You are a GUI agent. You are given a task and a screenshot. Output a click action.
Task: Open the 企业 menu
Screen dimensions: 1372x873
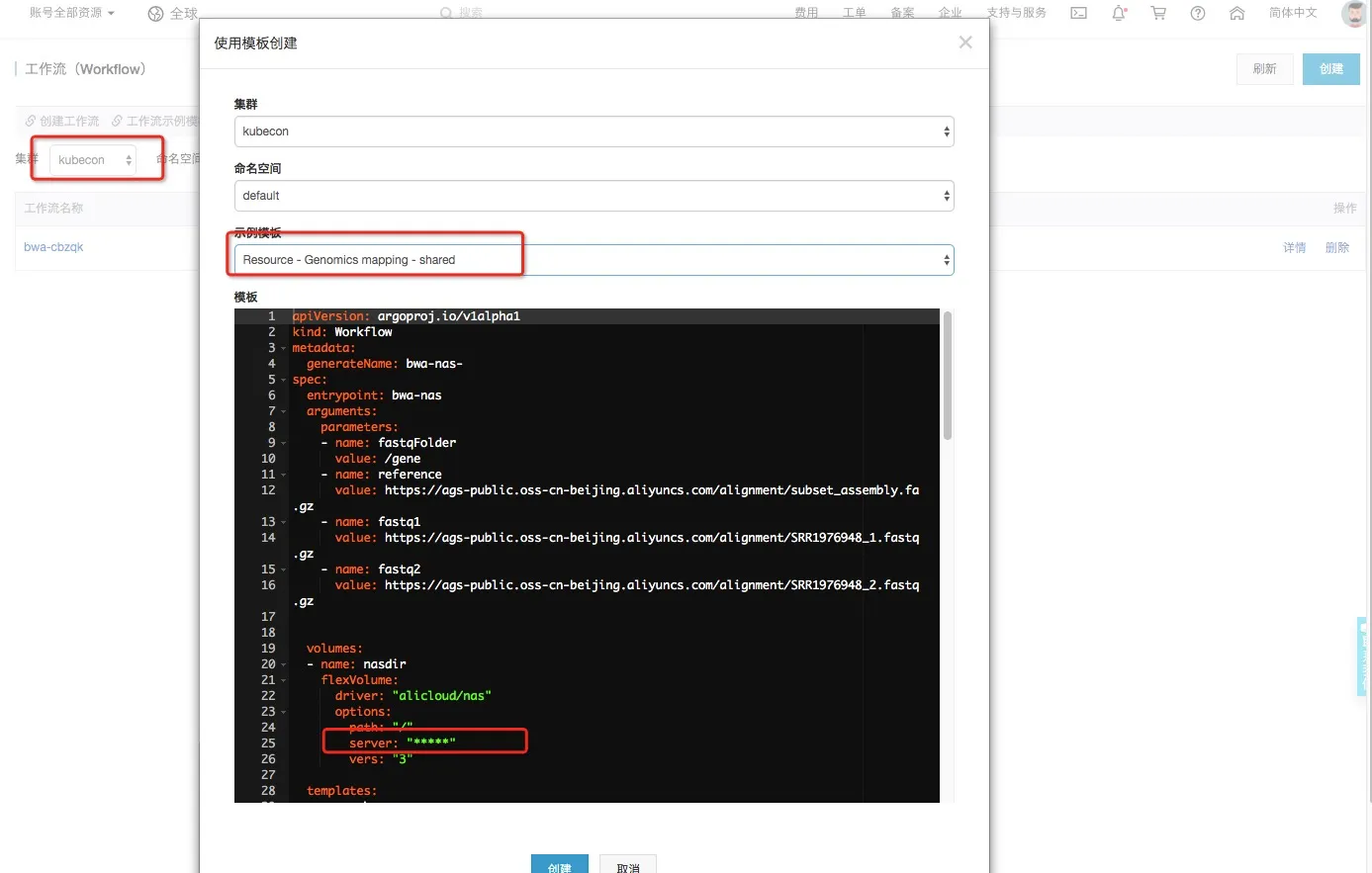[950, 13]
